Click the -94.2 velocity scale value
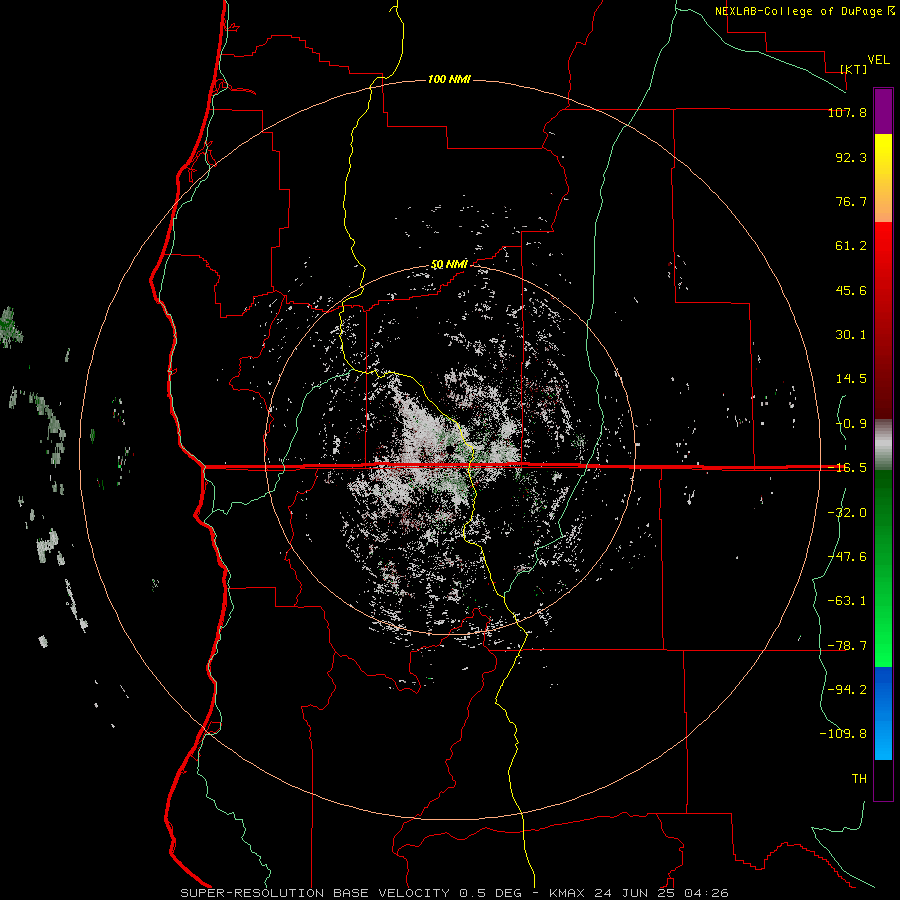 tap(847, 690)
